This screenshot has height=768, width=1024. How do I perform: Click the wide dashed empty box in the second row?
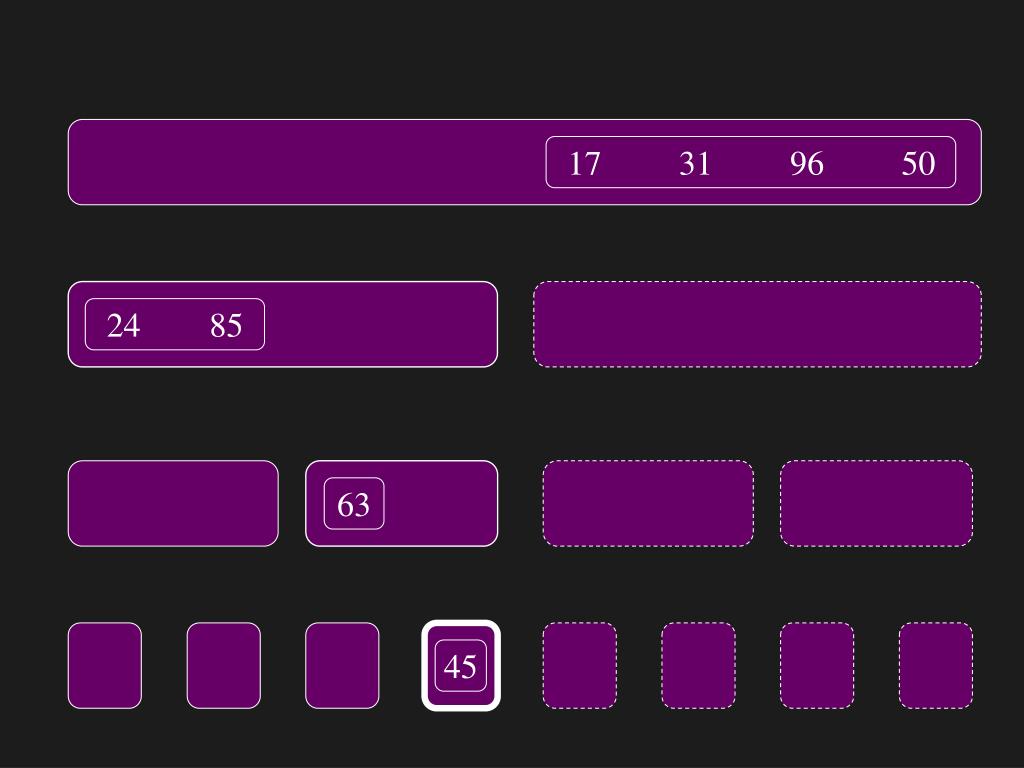coord(757,324)
